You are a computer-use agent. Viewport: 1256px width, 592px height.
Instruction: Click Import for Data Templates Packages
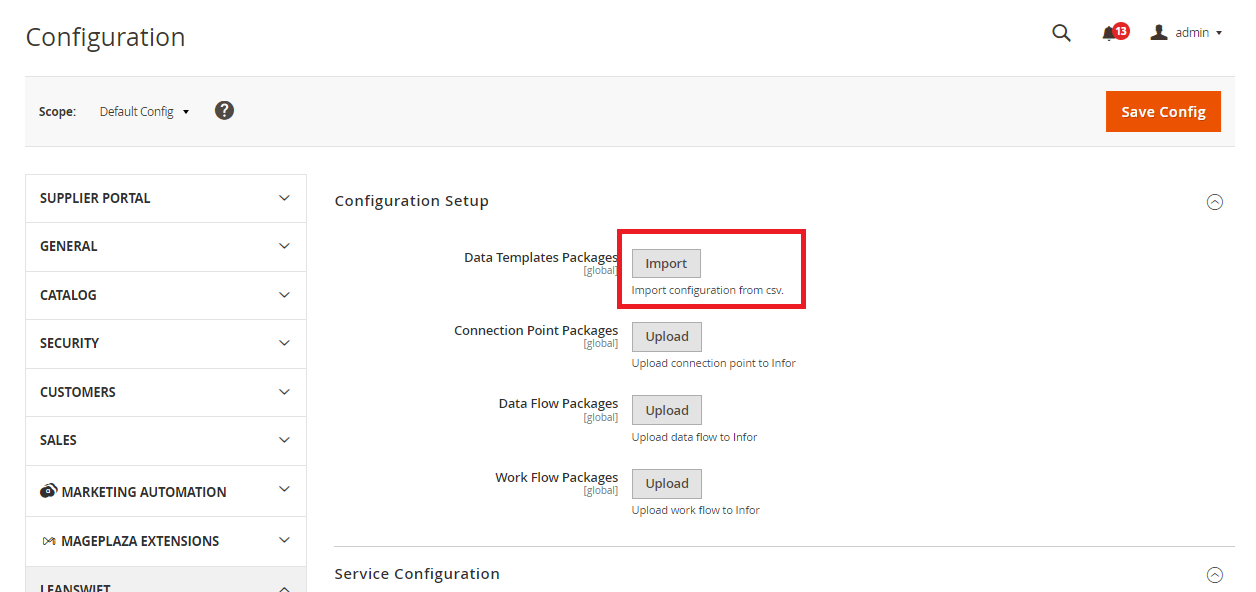(666, 264)
